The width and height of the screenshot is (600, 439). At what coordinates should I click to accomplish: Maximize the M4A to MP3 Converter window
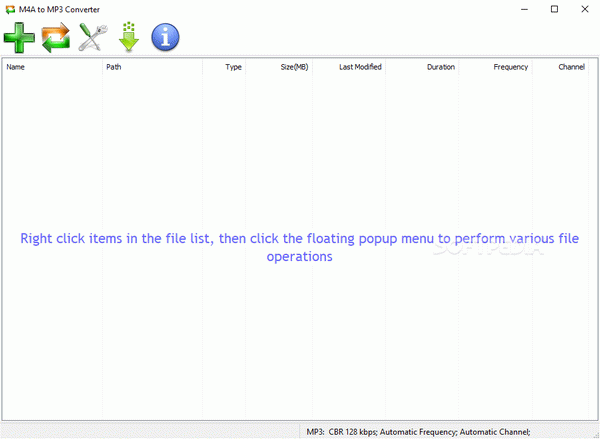pyautogui.click(x=554, y=9)
